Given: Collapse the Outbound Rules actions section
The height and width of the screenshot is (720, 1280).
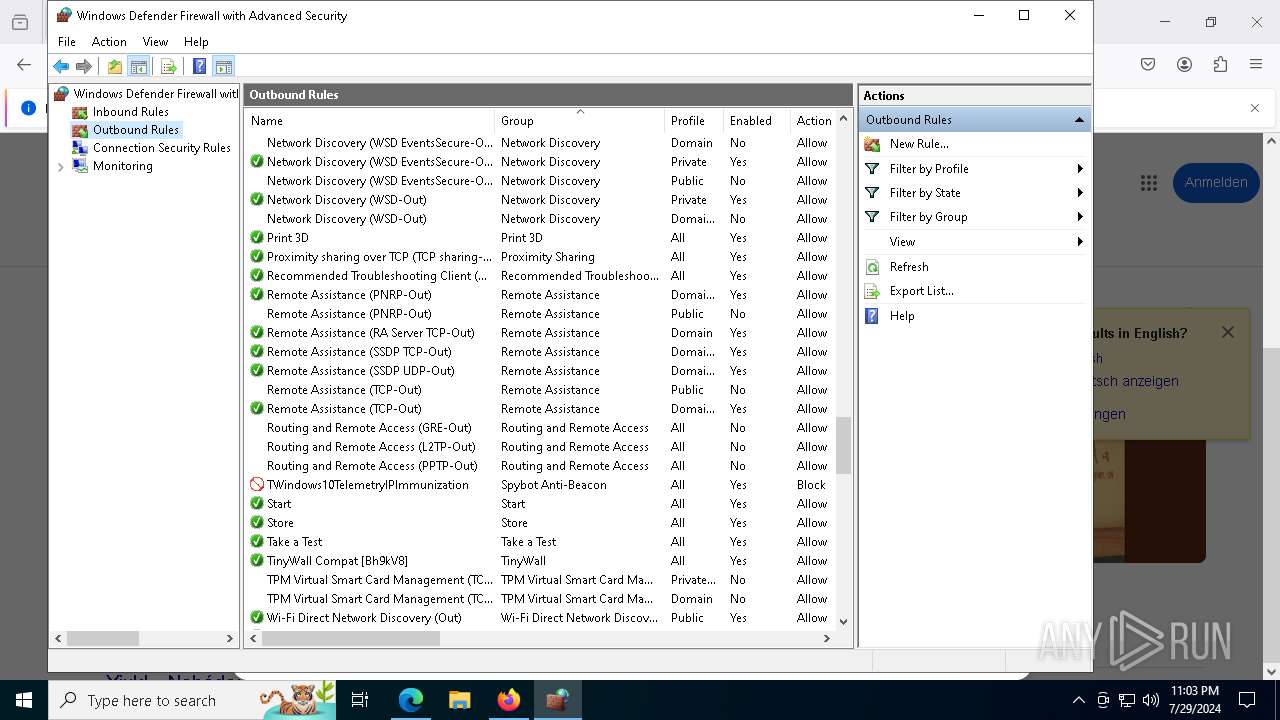Looking at the screenshot, I should point(1079,120).
